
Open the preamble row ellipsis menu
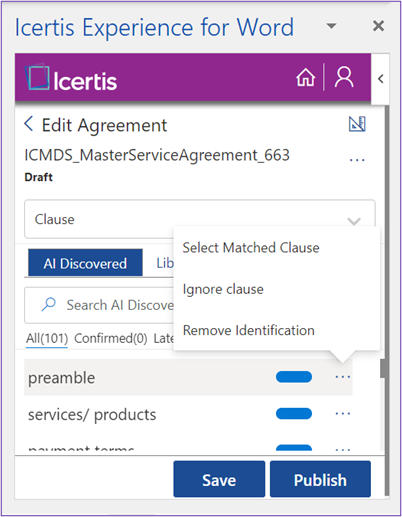pyautogui.click(x=343, y=377)
